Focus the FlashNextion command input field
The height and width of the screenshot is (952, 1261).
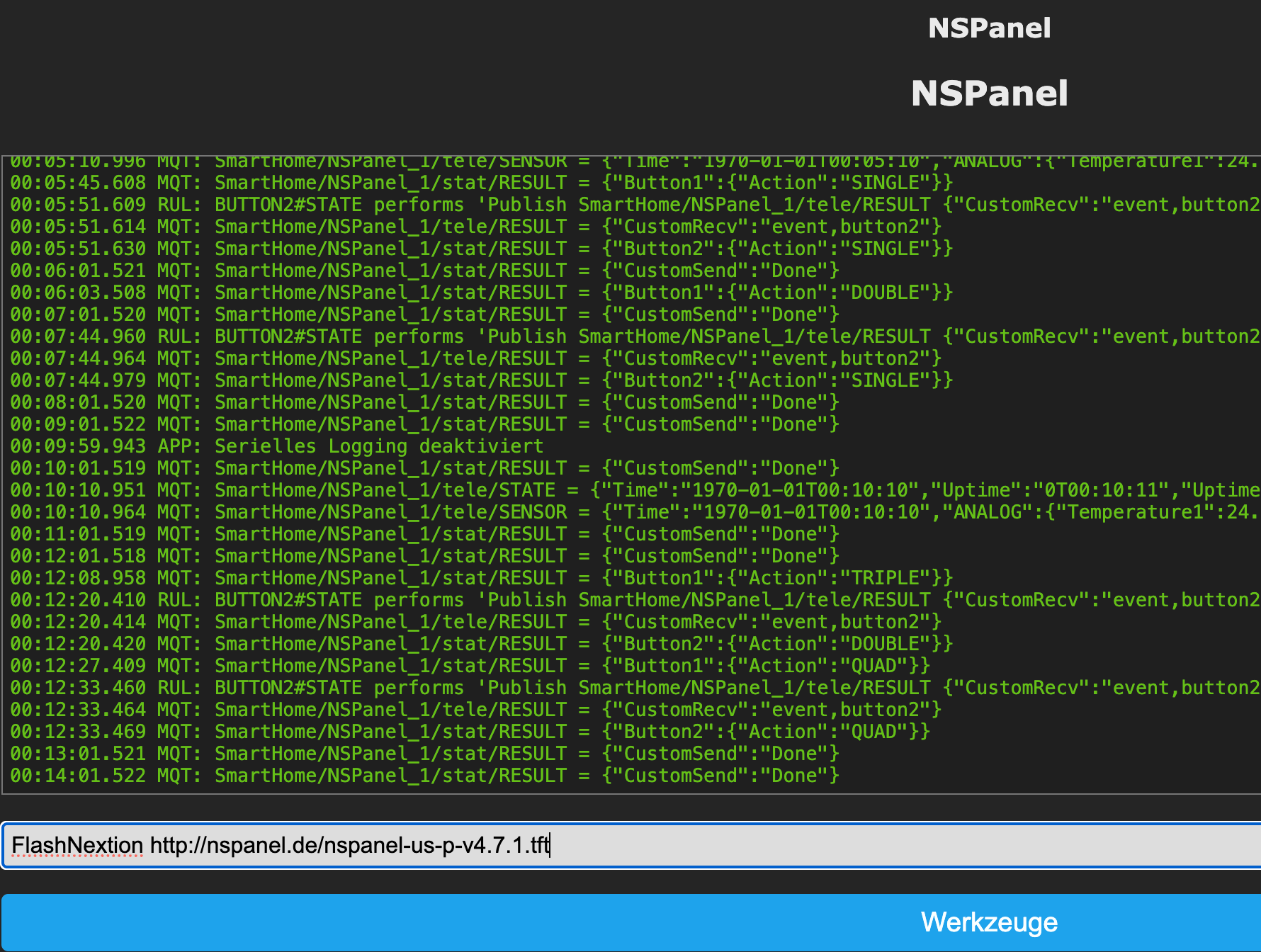coord(631,845)
